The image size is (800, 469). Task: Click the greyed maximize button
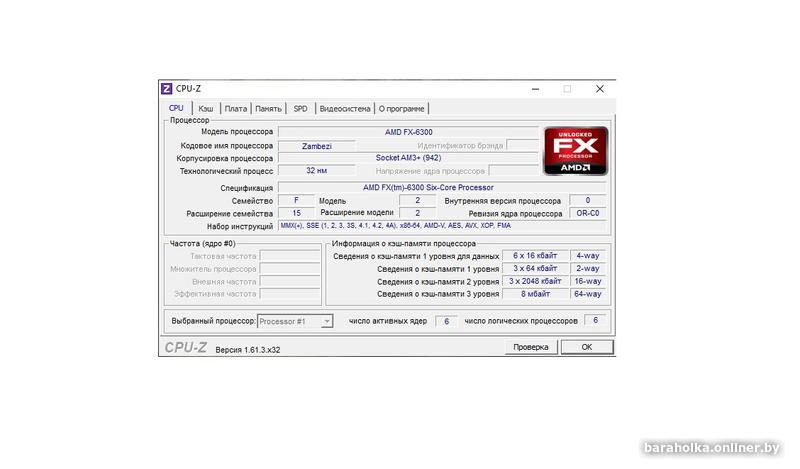pyautogui.click(x=567, y=89)
